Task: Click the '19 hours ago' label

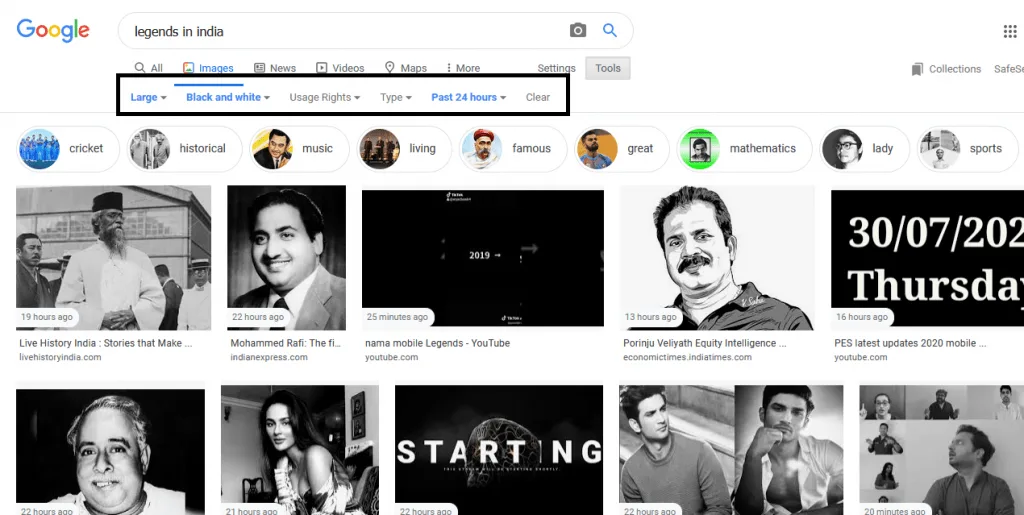Action: [x=46, y=317]
